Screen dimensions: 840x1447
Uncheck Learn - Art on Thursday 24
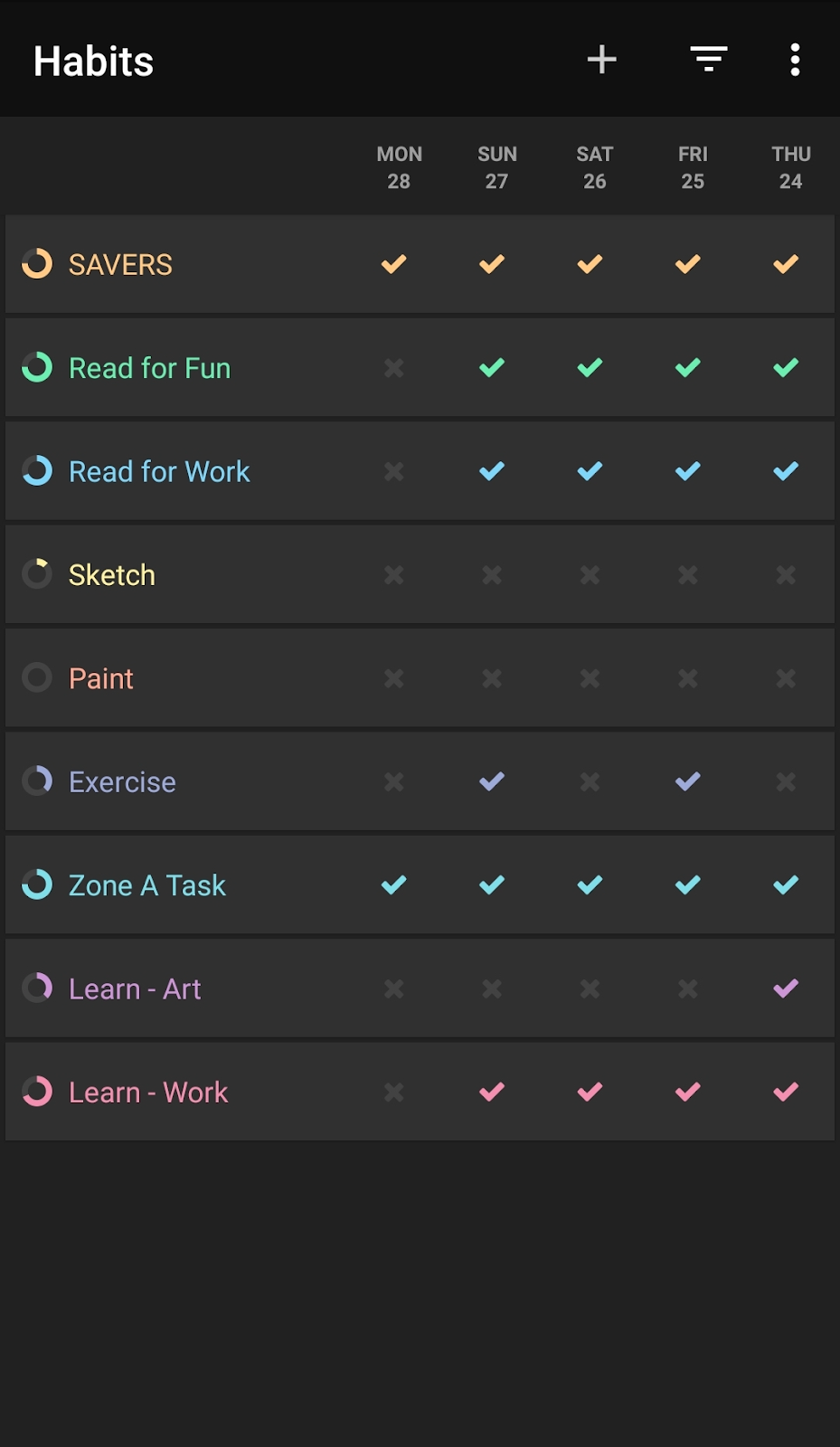click(786, 988)
